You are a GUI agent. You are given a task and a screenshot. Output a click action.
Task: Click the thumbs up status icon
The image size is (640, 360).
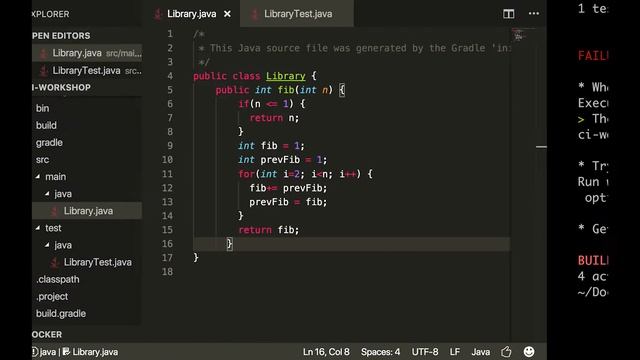click(506, 352)
